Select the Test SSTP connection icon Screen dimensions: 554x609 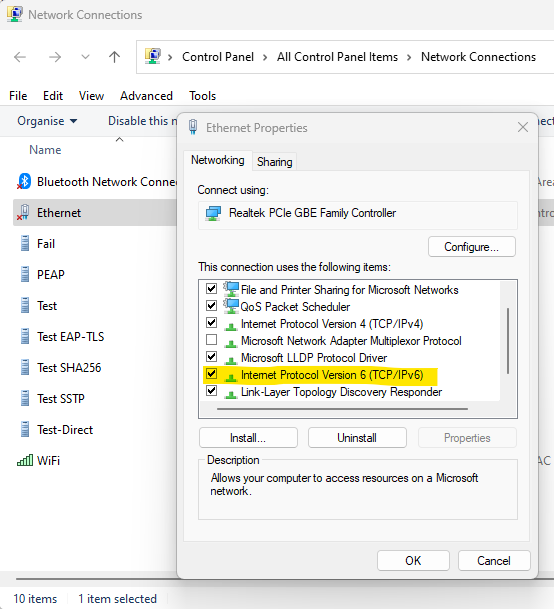point(24,398)
